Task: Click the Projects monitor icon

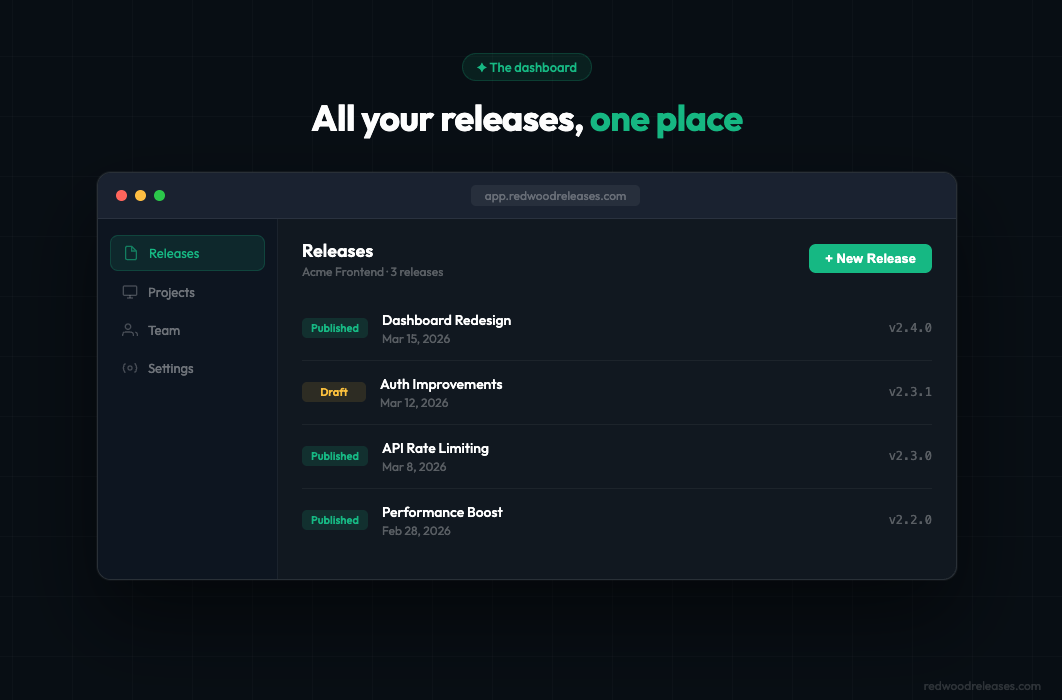Action: click(x=129, y=292)
